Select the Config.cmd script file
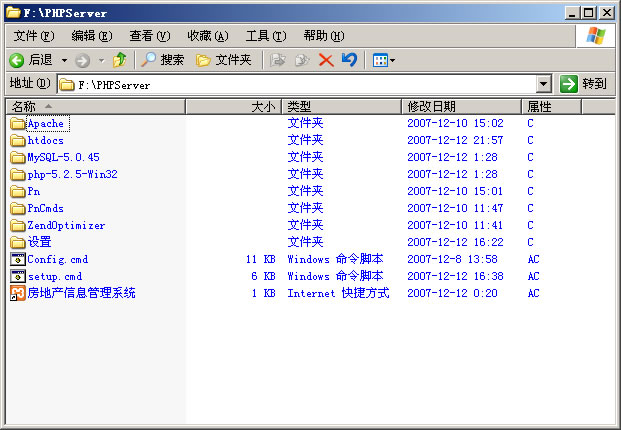This screenshot has height=430, width=621. (x=57, y=259)
